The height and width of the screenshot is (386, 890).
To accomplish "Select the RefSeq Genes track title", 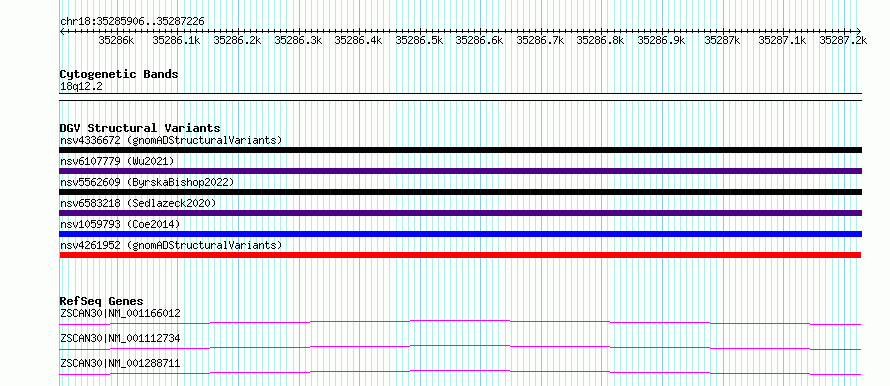I will point(101,301).
